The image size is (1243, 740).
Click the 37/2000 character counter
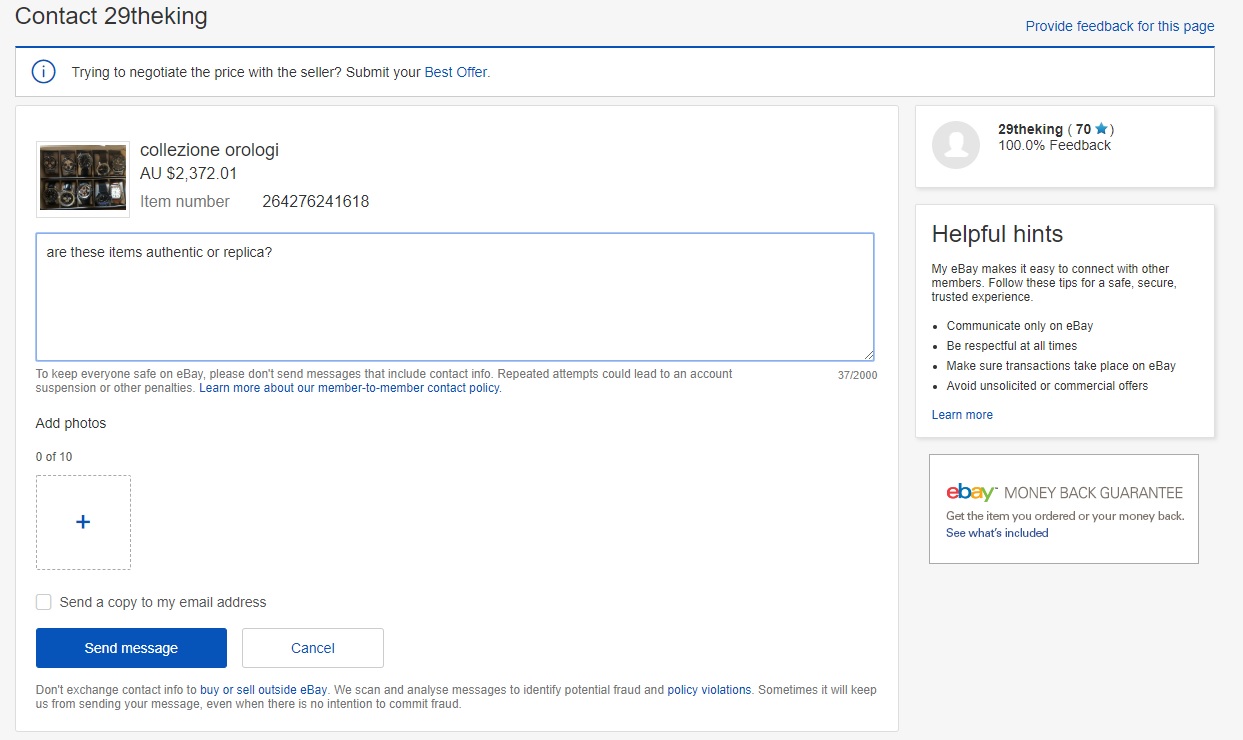click(857, 376)
